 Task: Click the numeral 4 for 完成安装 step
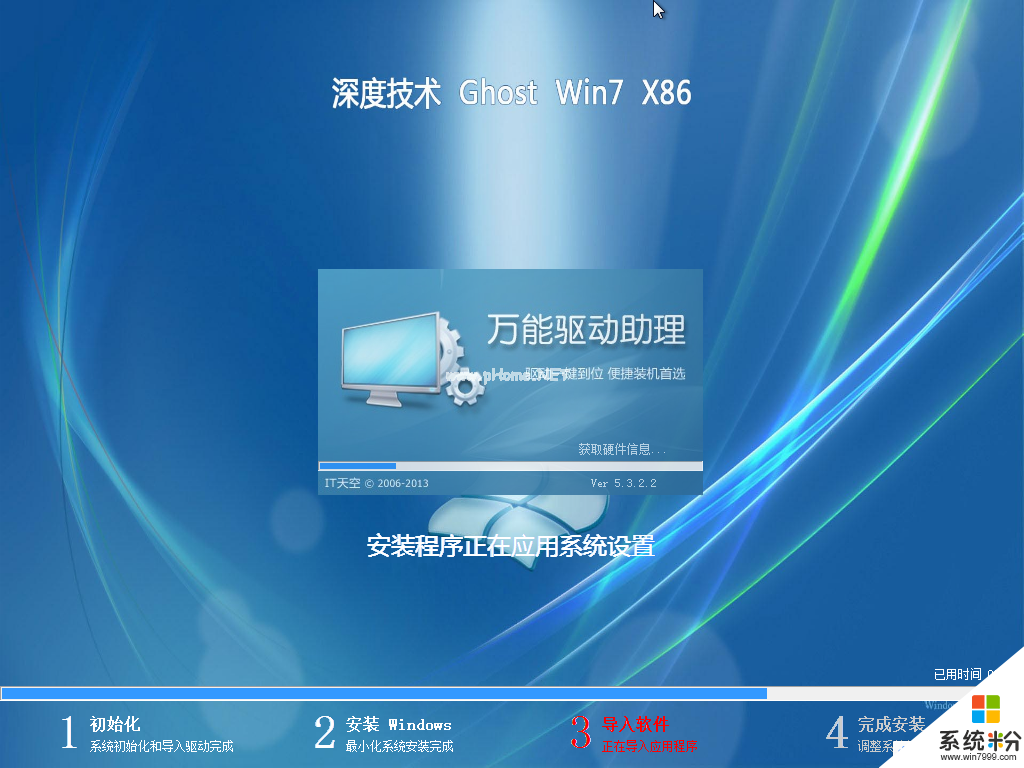tap(837, 732)
